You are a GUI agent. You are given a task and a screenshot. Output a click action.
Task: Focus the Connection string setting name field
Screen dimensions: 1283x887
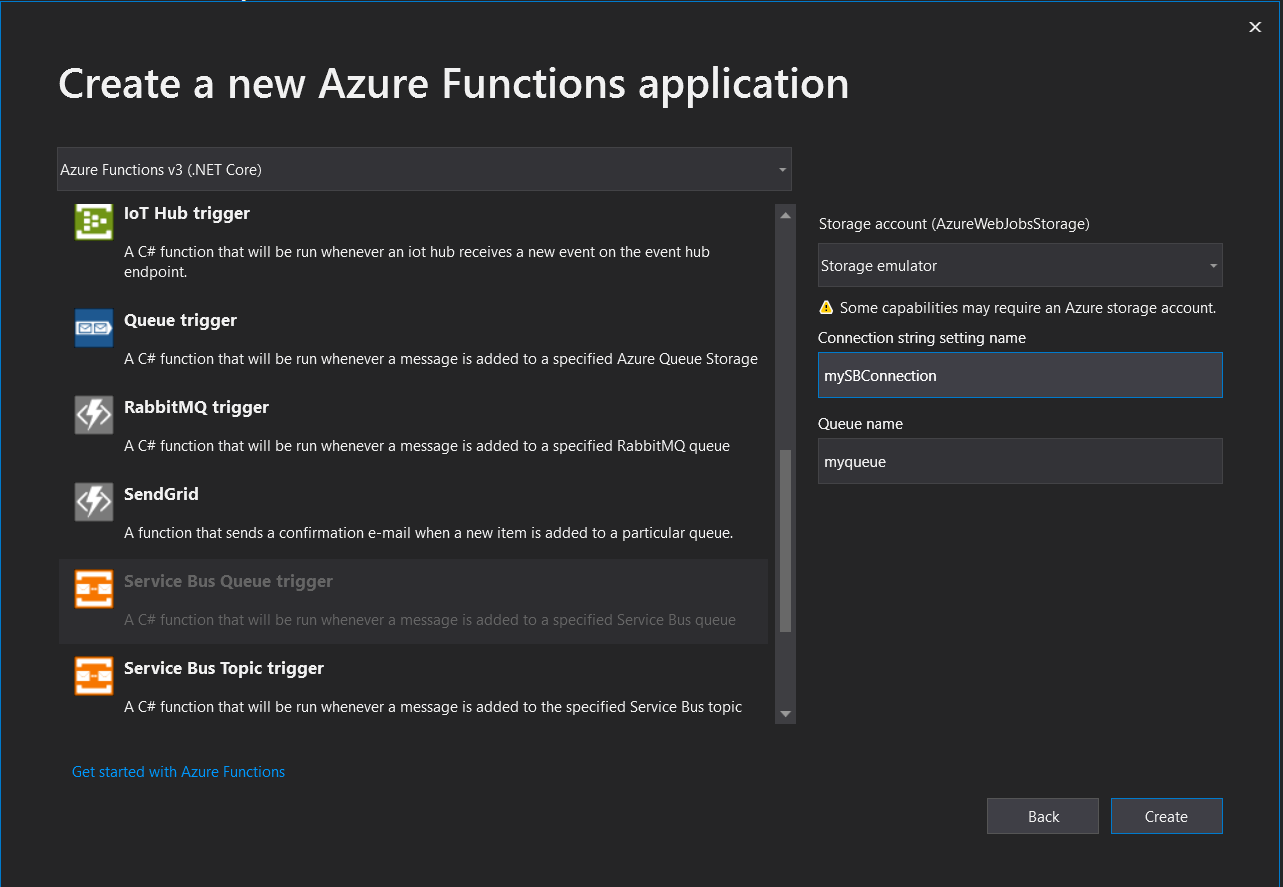pos(1019,375)
